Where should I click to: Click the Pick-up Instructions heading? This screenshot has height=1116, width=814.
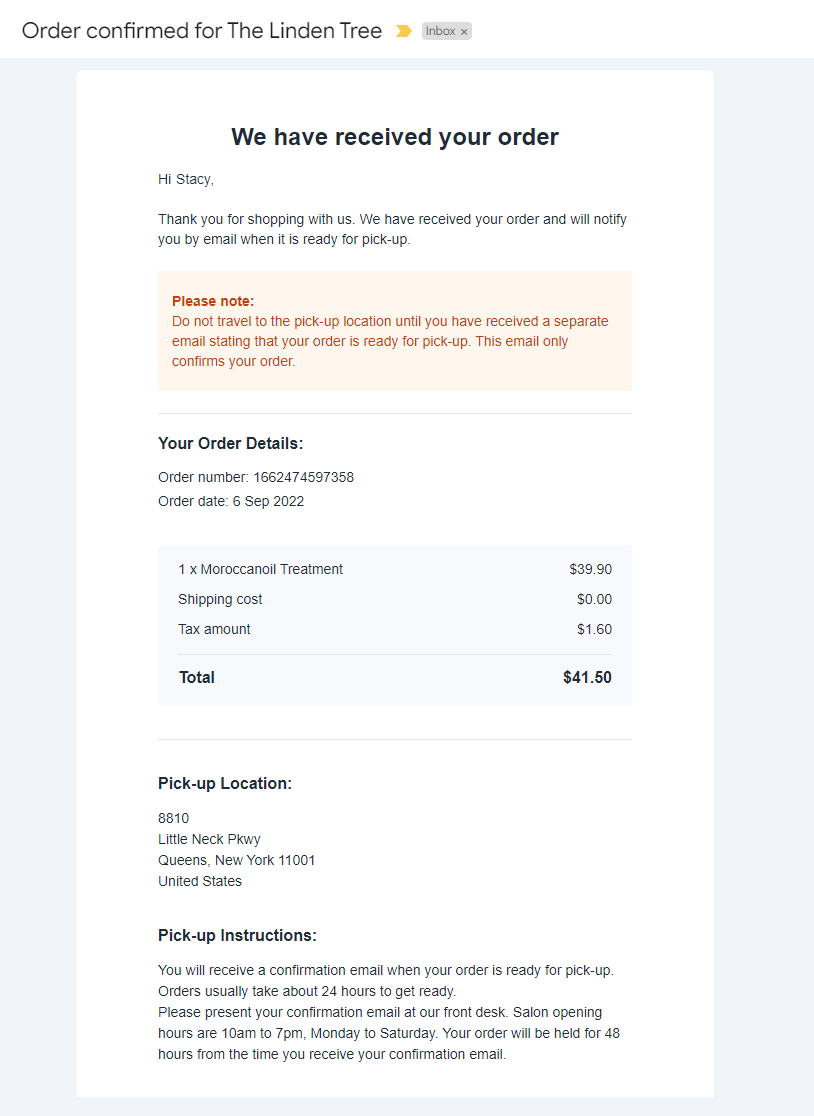tap(238, 935)
